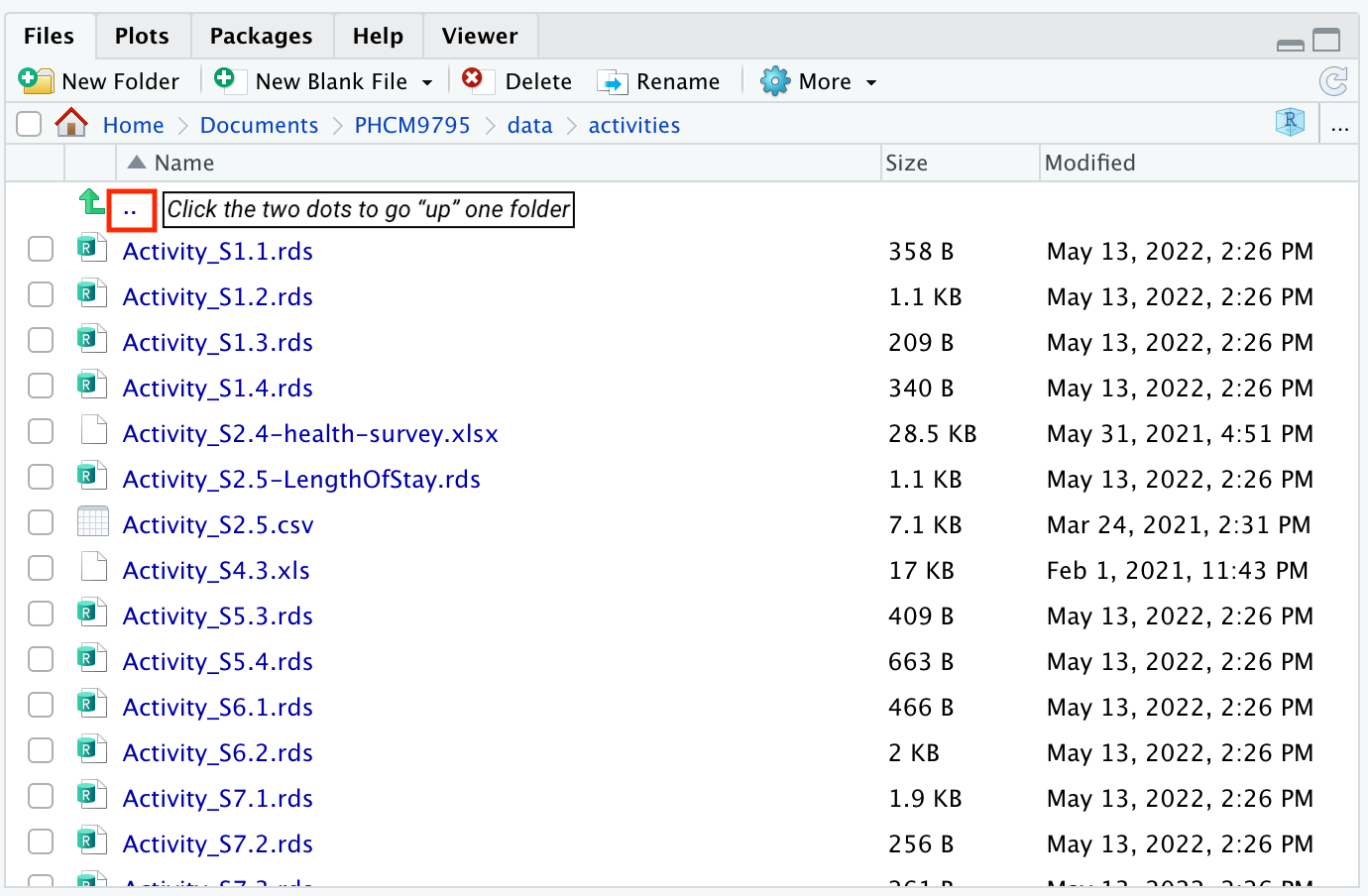
Task: Open the Activity_S2.4-health-survey.xlsx file link
Action: coord(310,434)
